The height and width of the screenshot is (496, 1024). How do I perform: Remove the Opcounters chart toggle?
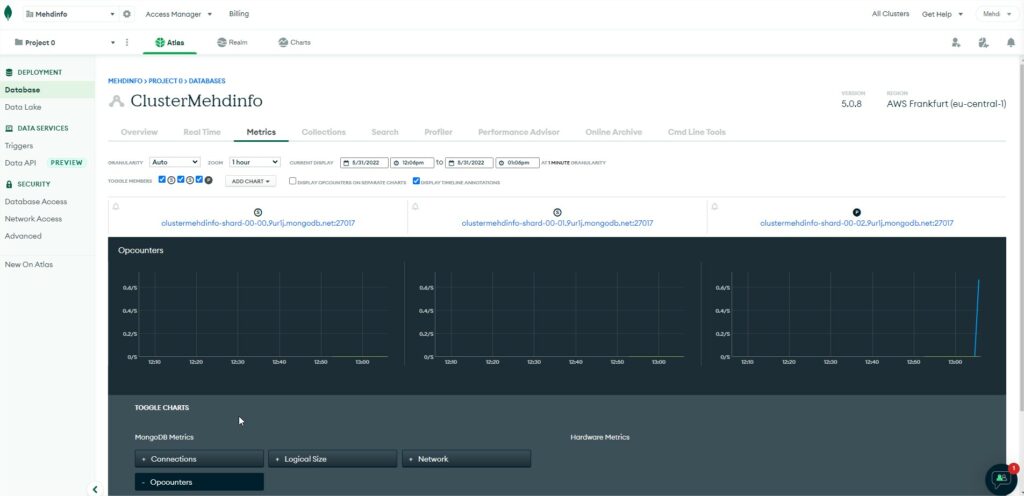[x=199, y=482]
